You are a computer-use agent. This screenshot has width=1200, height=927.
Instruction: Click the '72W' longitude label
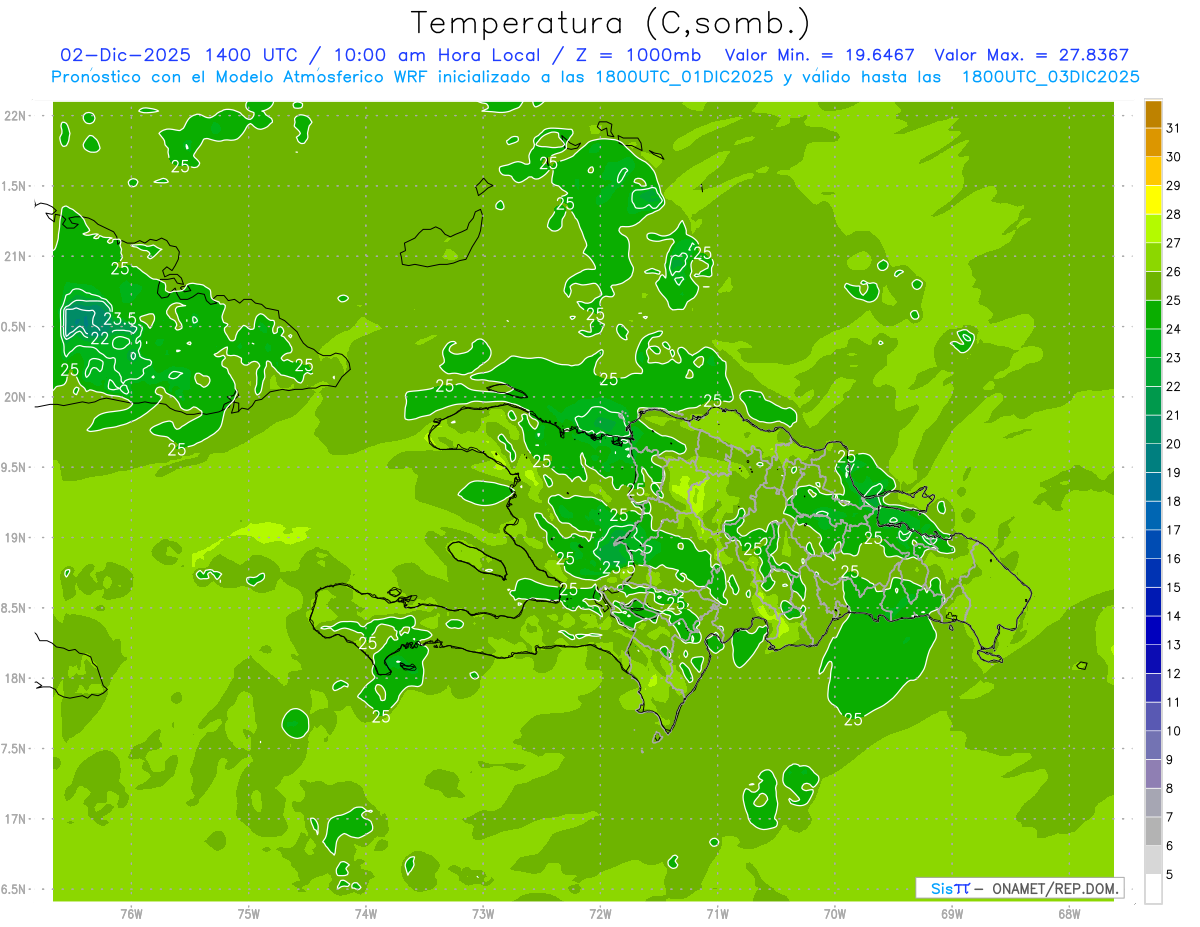click(600, 914)
